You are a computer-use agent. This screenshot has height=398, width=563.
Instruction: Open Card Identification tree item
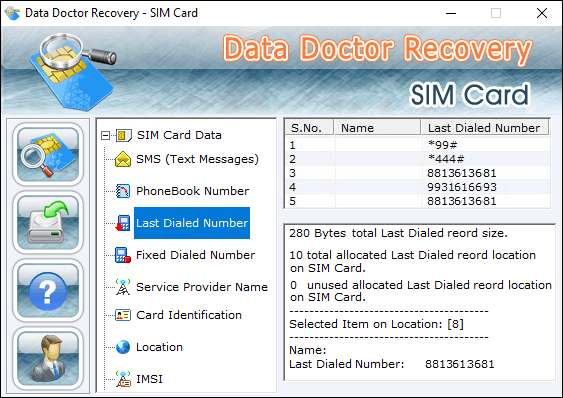pos(189,315)
